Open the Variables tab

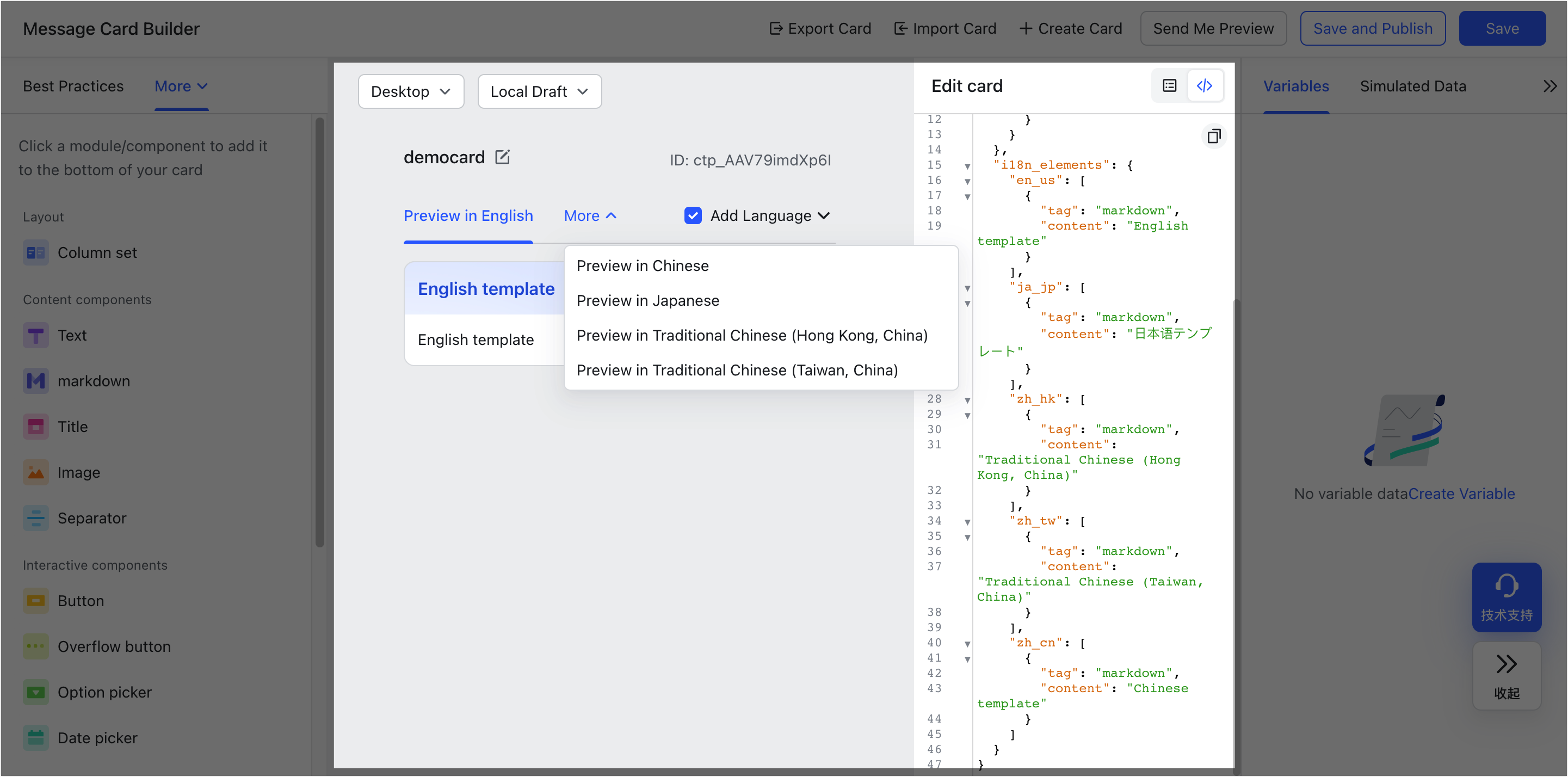pos(1296,87)
